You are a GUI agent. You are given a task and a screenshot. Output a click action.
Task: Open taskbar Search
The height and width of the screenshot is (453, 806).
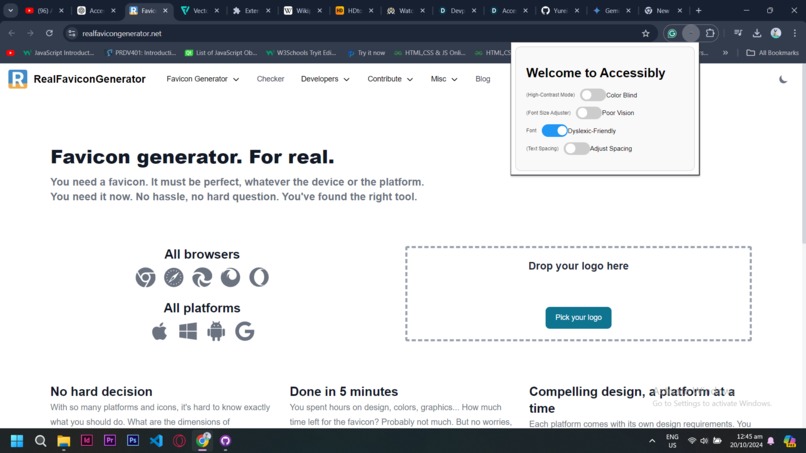coord(40,441)
